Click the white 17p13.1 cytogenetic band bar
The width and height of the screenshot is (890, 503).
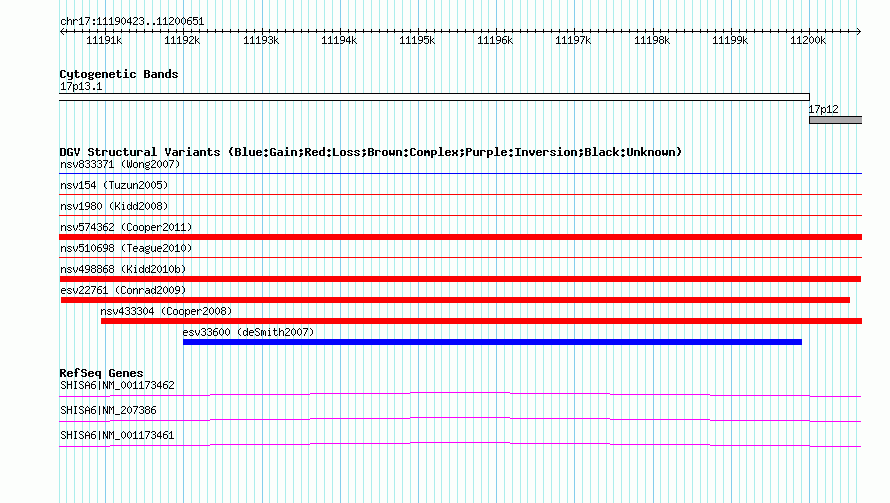pyautogui.click(x=434, y=97)
